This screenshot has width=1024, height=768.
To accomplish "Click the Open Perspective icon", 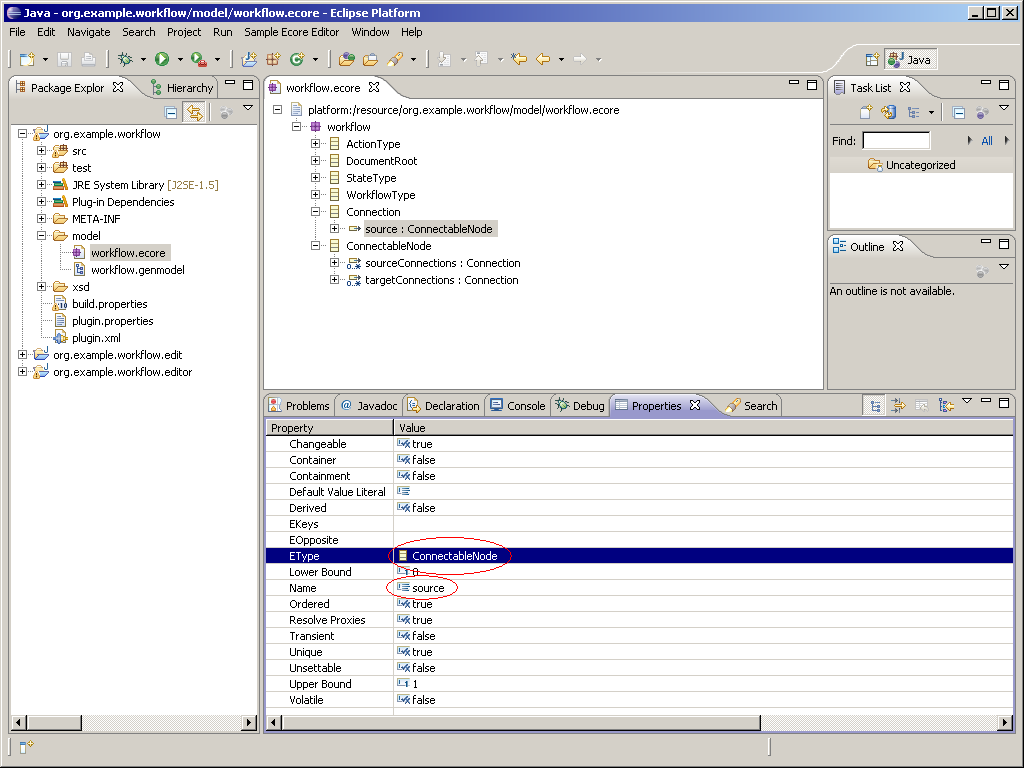I will pos(872,60).
